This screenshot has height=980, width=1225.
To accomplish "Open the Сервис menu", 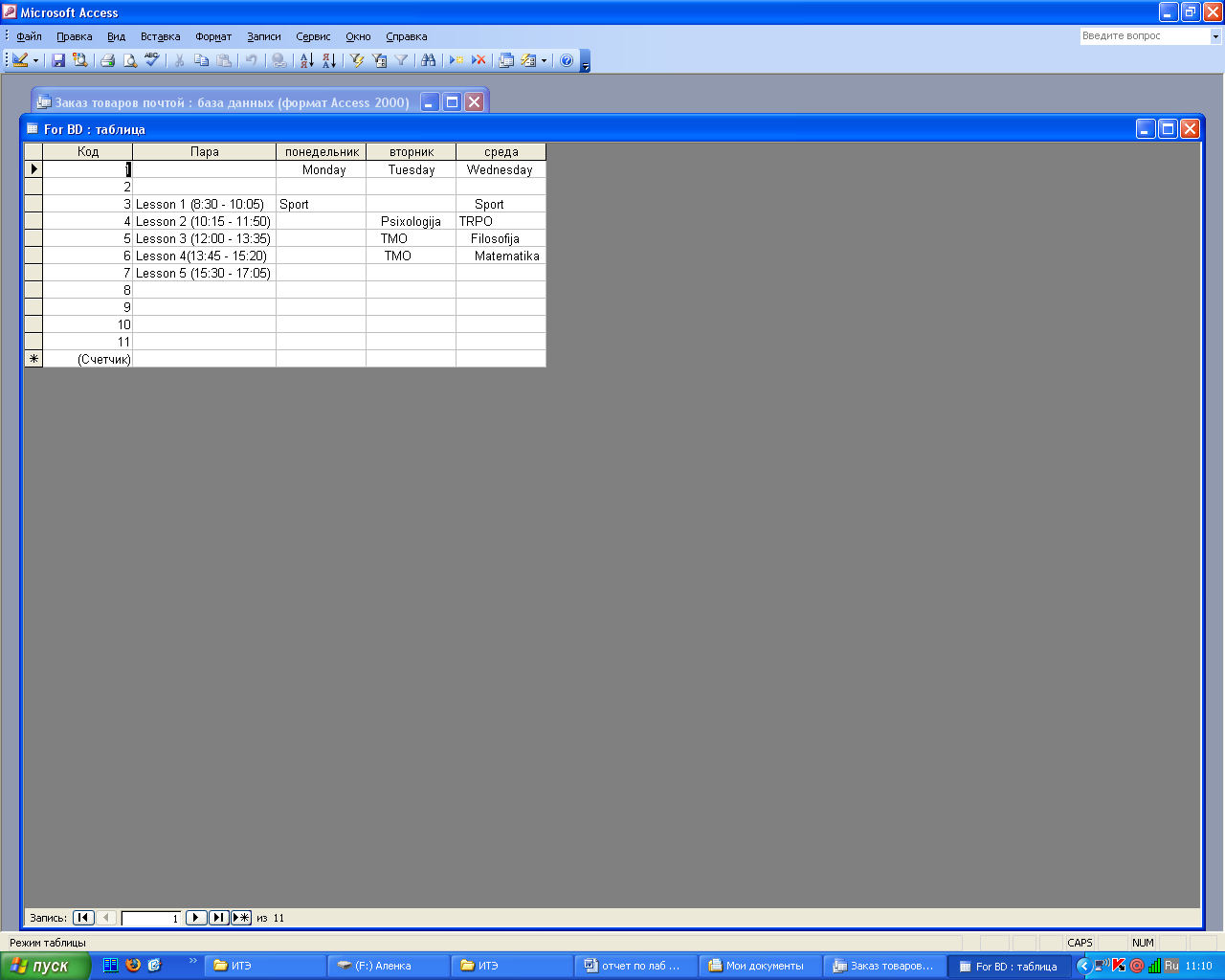I will (x=313, y=36).
